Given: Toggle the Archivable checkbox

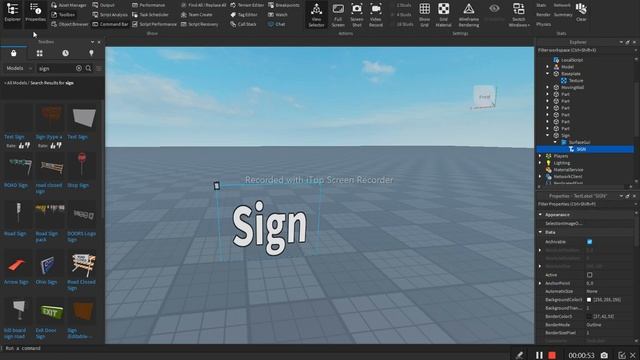Looking at the screenshot, I should (589, 242).
